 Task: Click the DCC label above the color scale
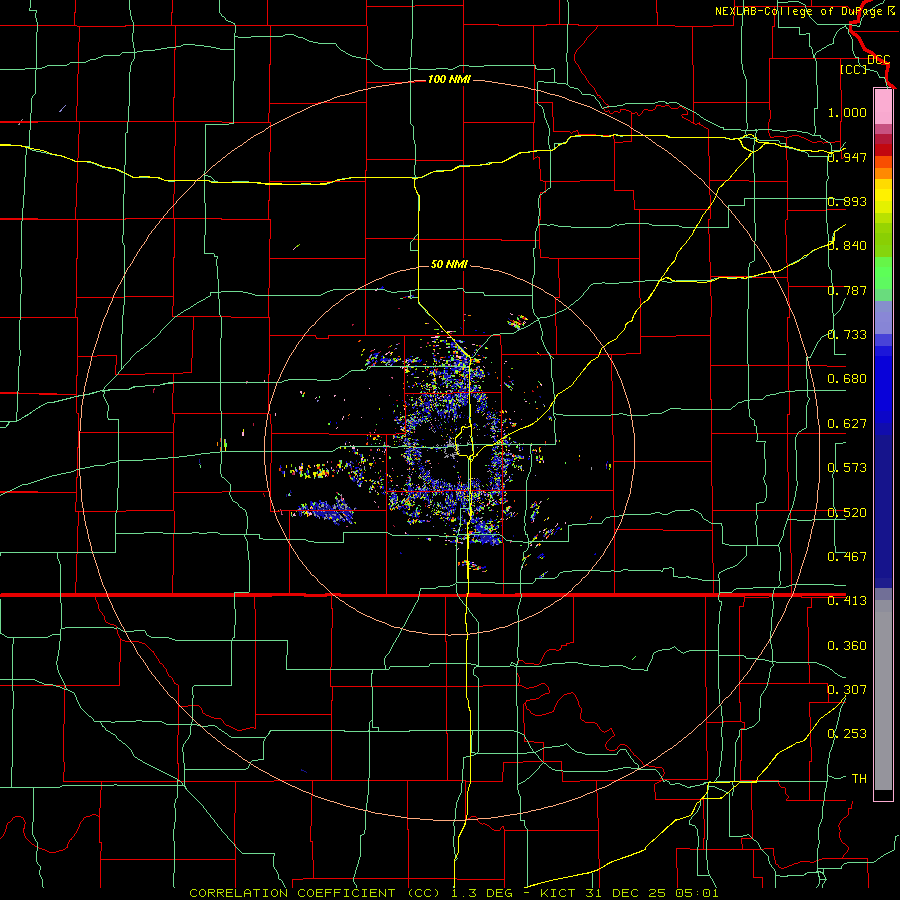click(879, 59)
